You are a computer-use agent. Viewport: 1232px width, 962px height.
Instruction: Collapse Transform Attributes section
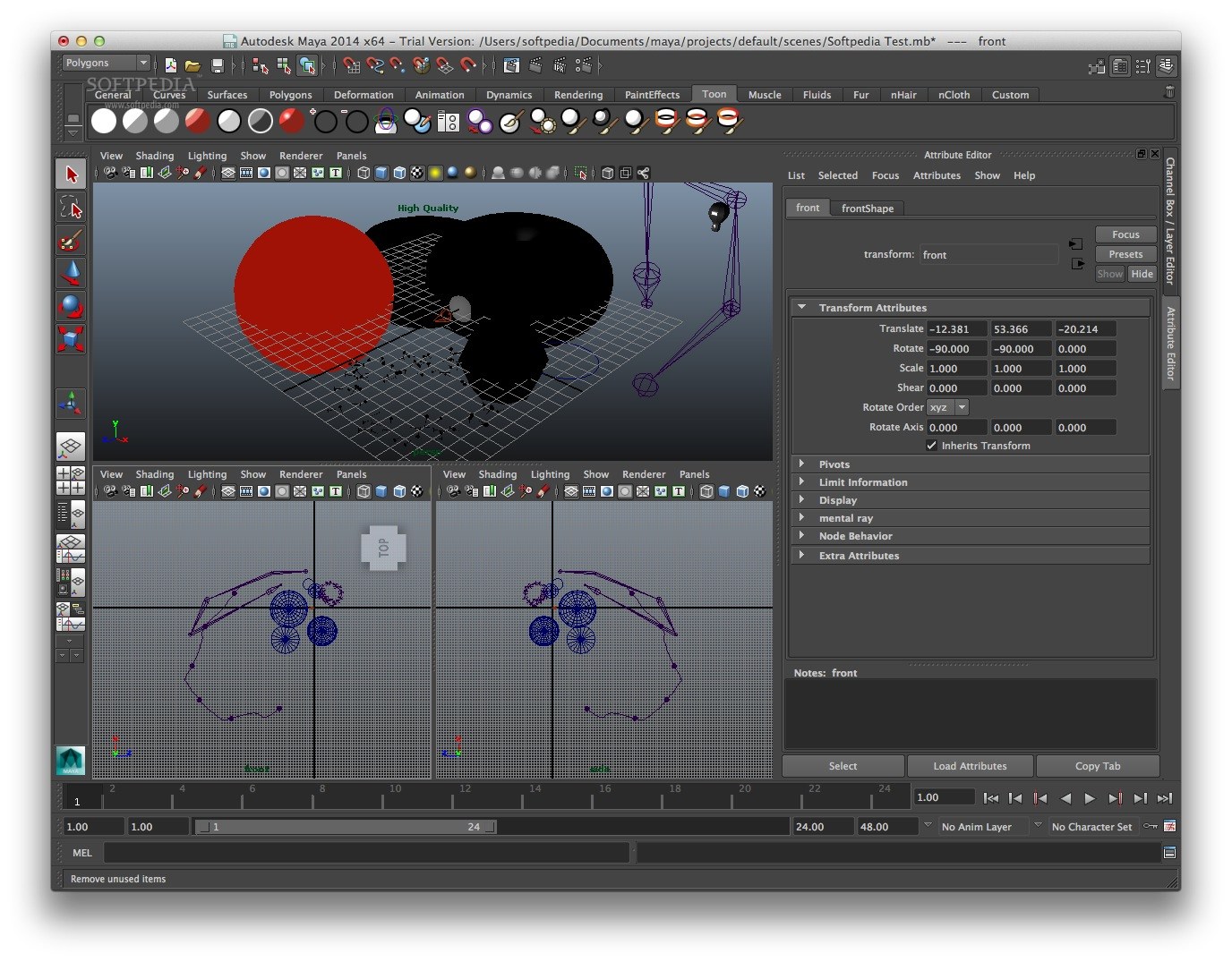coord(801,307)
